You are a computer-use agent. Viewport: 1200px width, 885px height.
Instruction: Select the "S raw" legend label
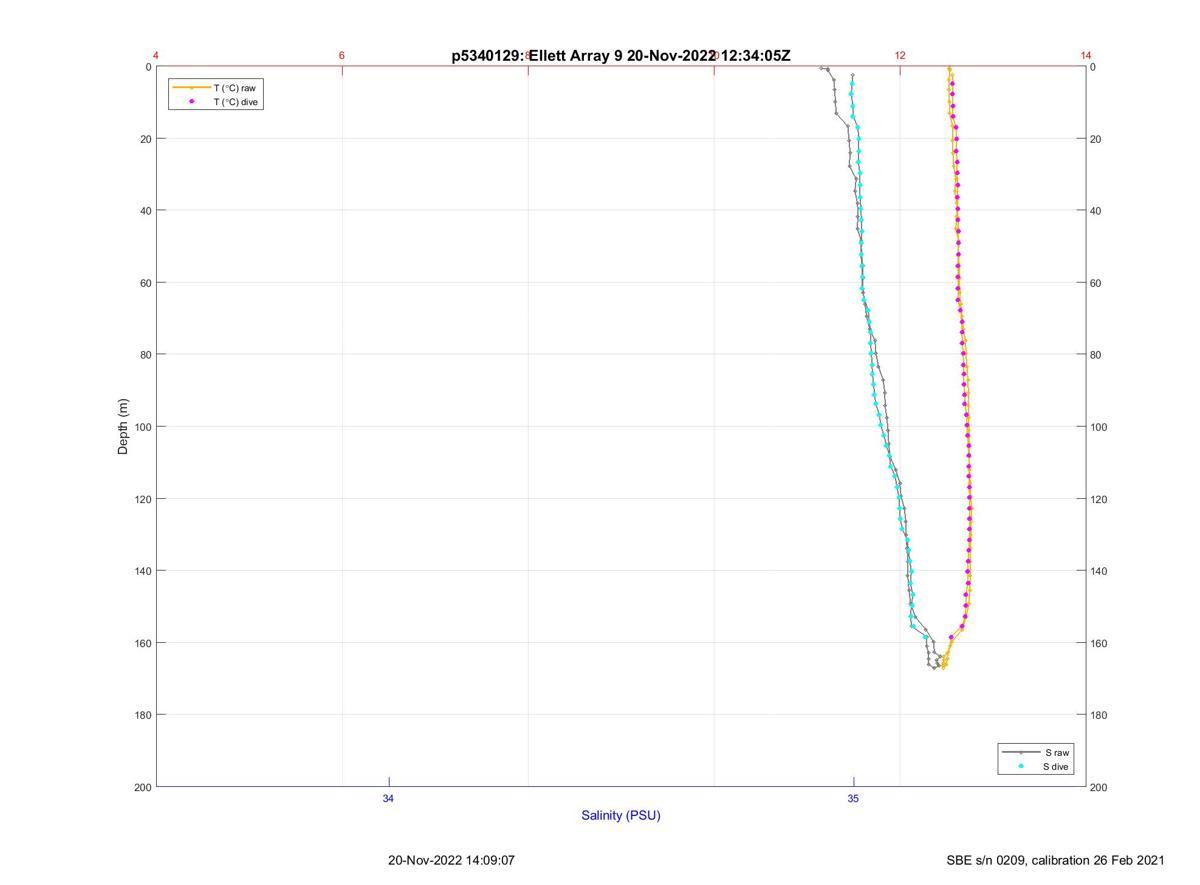coord(1058,752)
